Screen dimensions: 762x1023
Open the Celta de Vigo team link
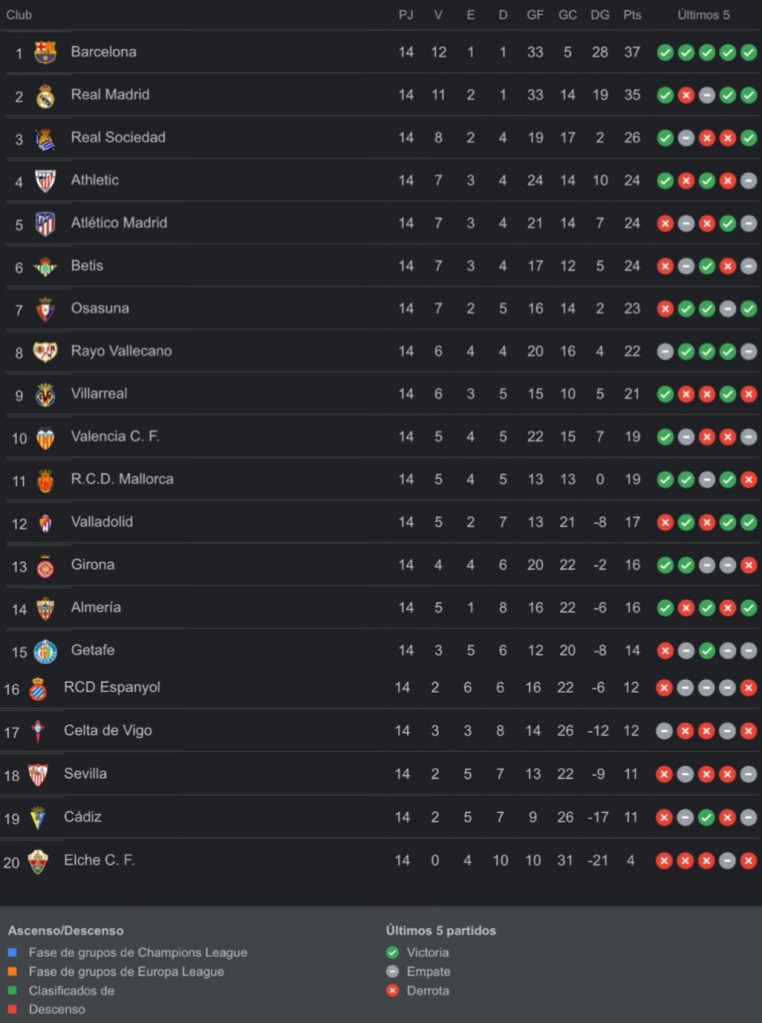[x=108, y=730]
